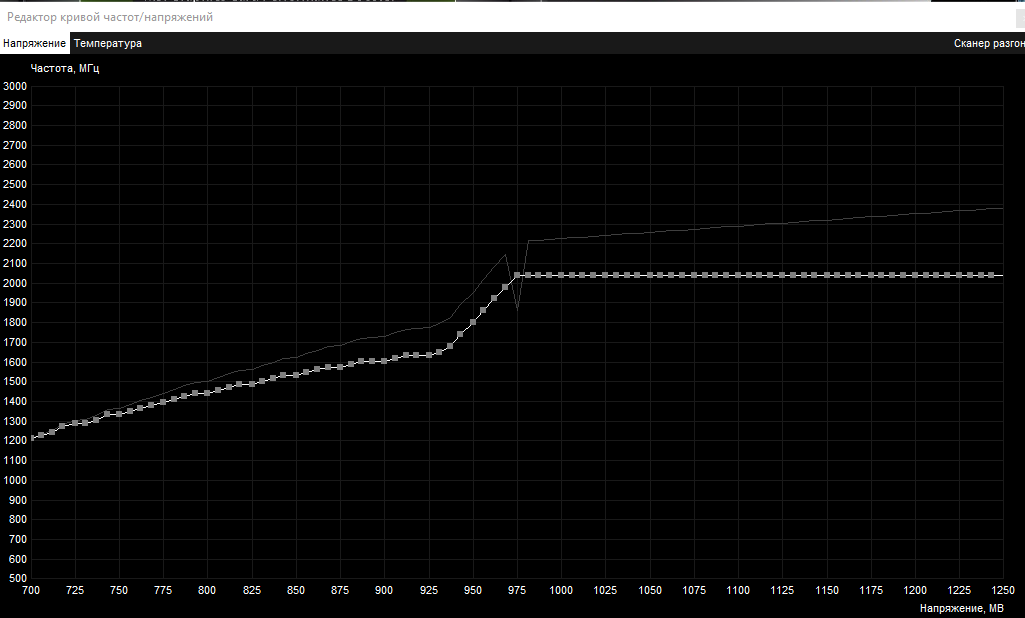Switch to the Напряжение tab

(35, 43)
